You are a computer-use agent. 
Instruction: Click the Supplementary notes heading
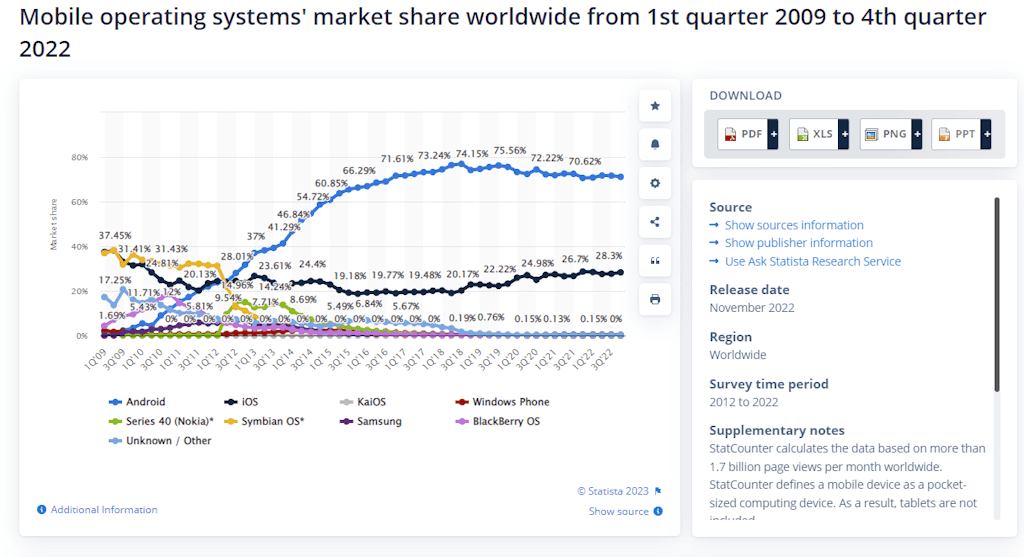776,430
